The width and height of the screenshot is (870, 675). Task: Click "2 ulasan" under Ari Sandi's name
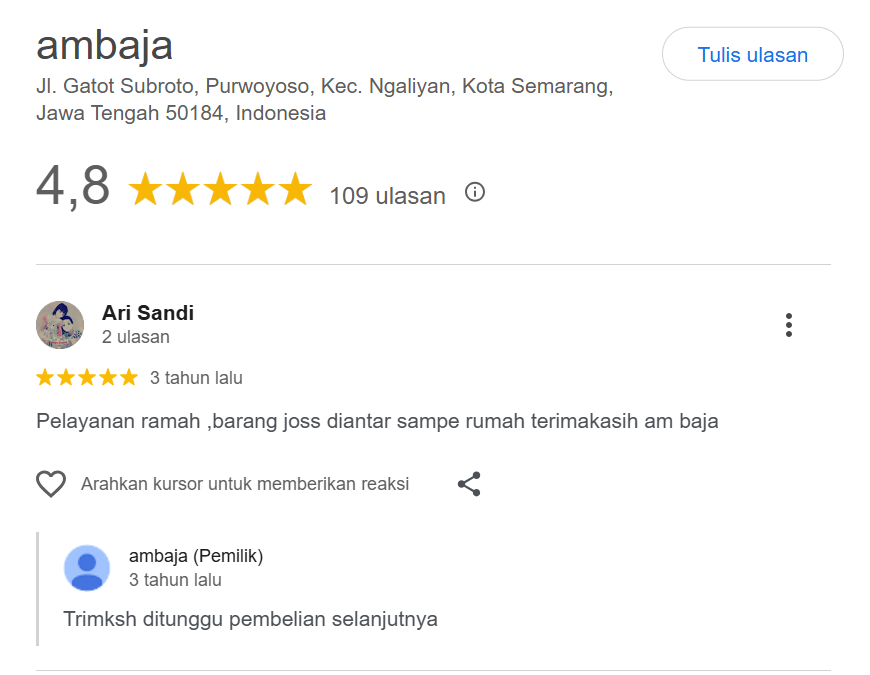pos(136,337)
